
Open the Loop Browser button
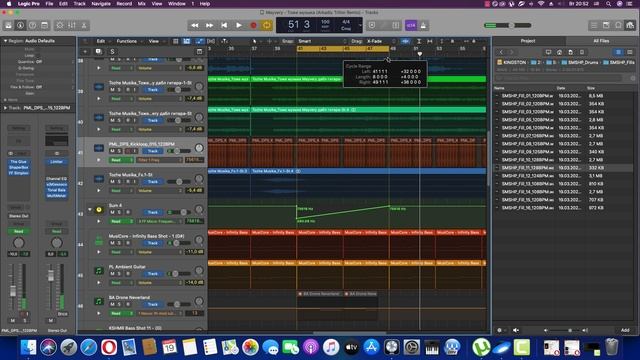618,25
